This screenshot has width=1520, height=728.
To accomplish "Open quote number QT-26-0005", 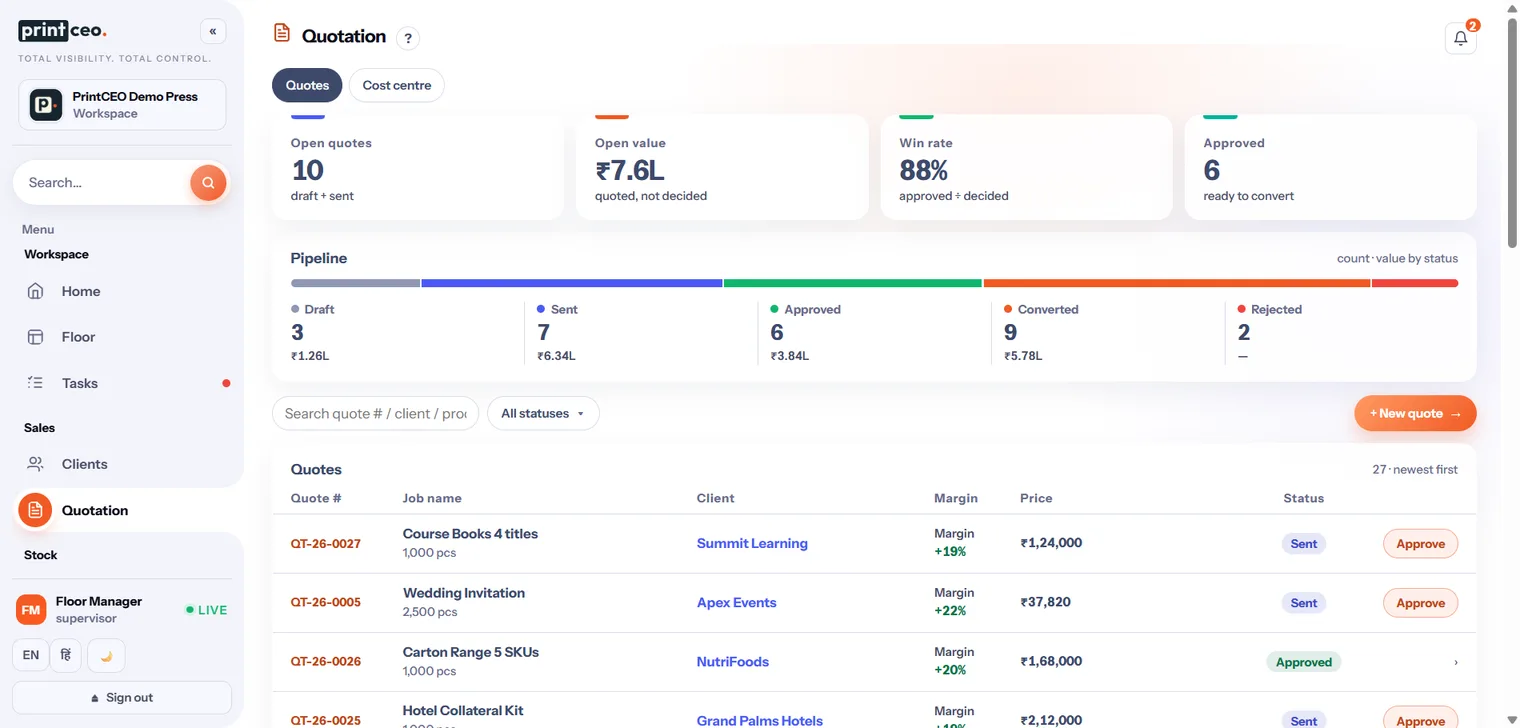I will 326,602.
